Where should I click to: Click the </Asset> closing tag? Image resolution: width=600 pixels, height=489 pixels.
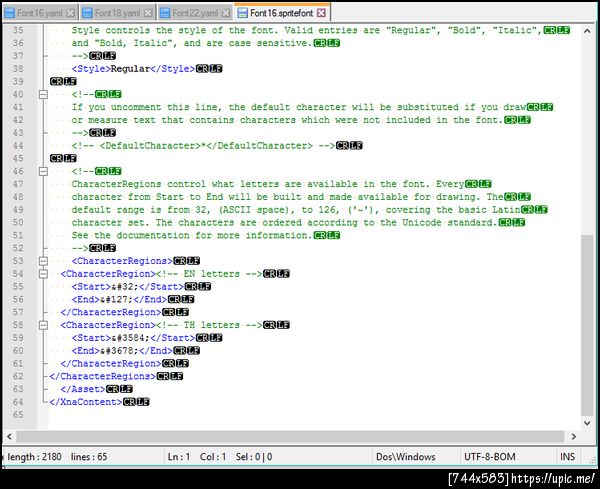(x=83, y=389)
